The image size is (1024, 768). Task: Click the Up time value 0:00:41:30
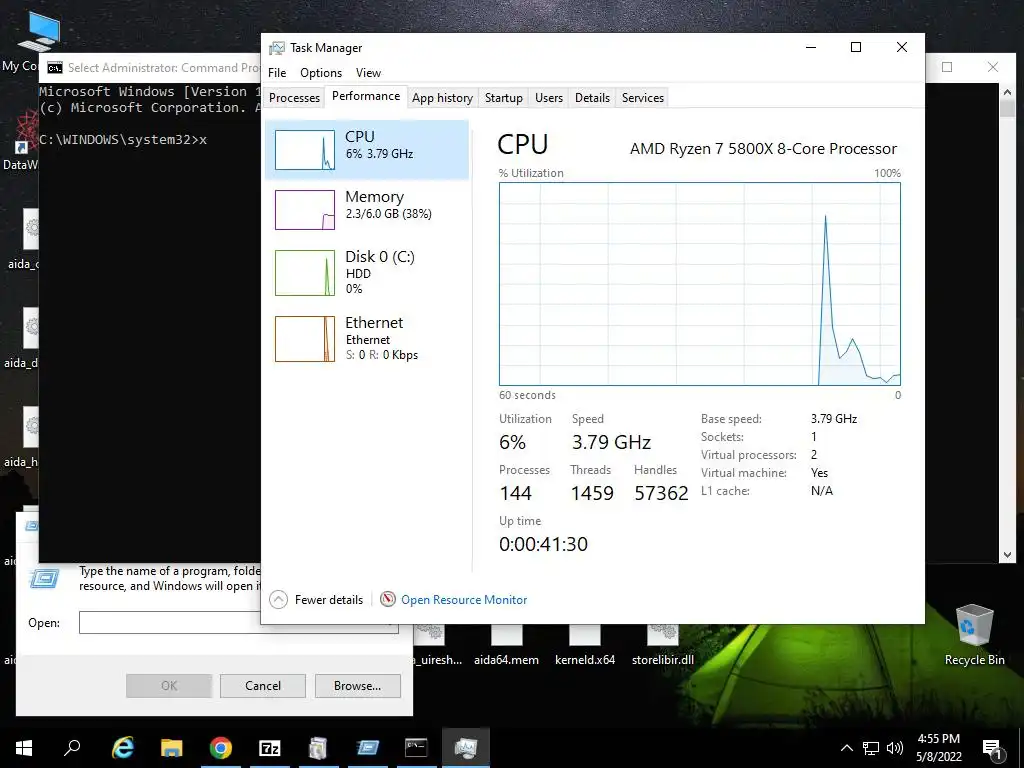(543, 544)
